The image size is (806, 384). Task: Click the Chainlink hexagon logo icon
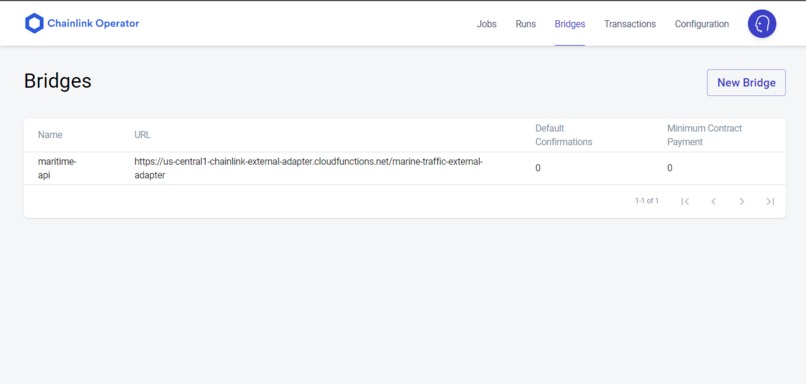[34, 24]
